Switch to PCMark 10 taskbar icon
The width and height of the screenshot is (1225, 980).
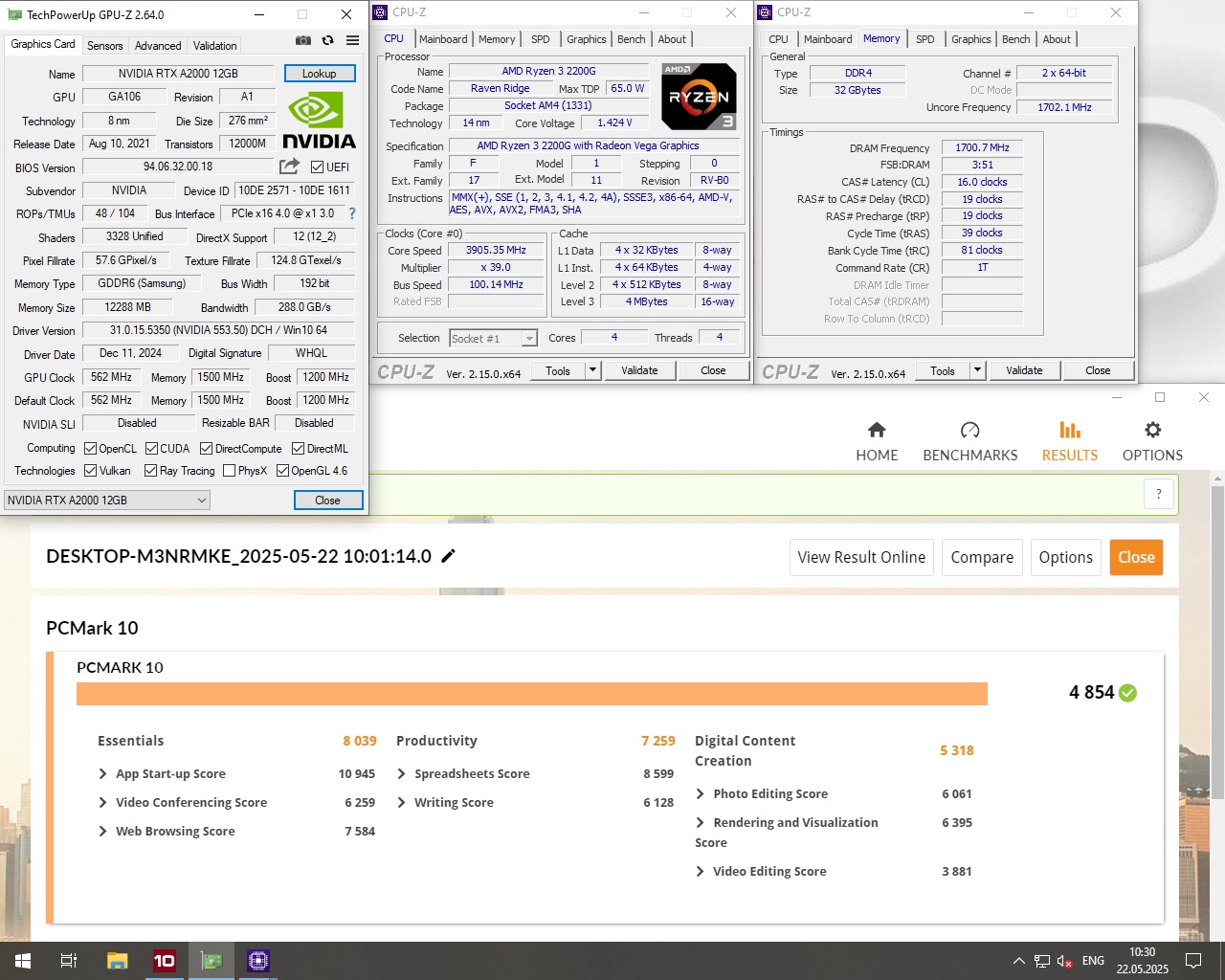[x=165, y=961]
